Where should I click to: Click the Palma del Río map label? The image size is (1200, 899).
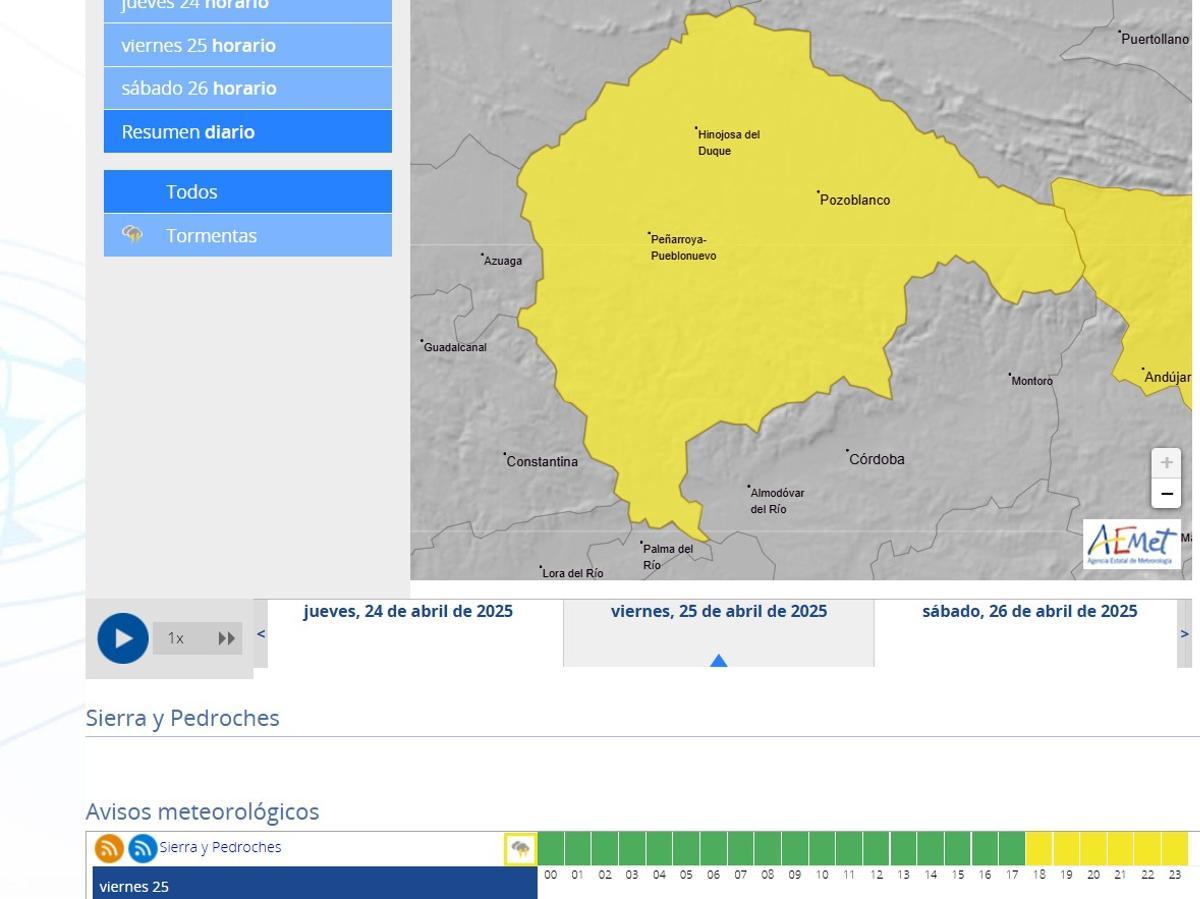tap(667, 556)
